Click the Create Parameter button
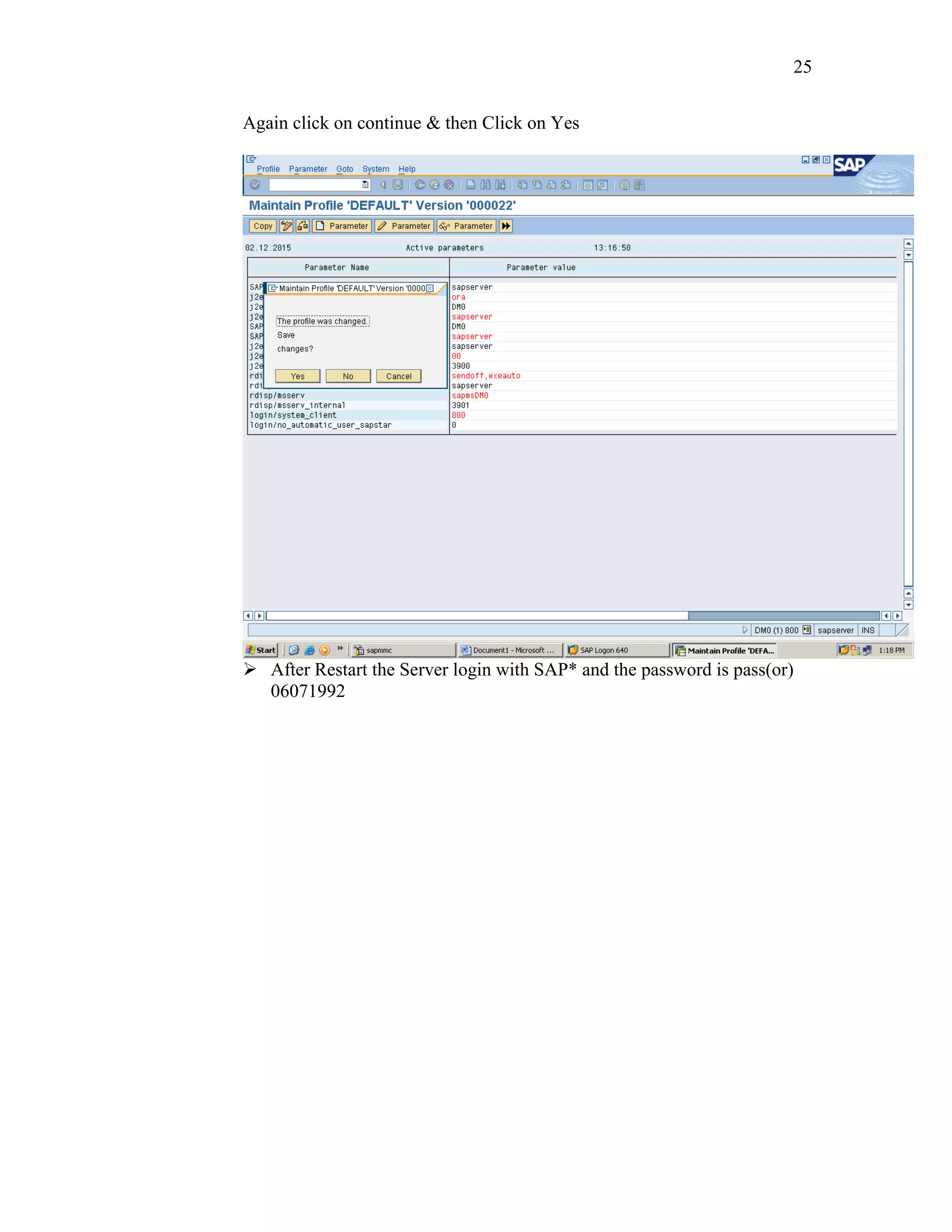 pos(342,225)
